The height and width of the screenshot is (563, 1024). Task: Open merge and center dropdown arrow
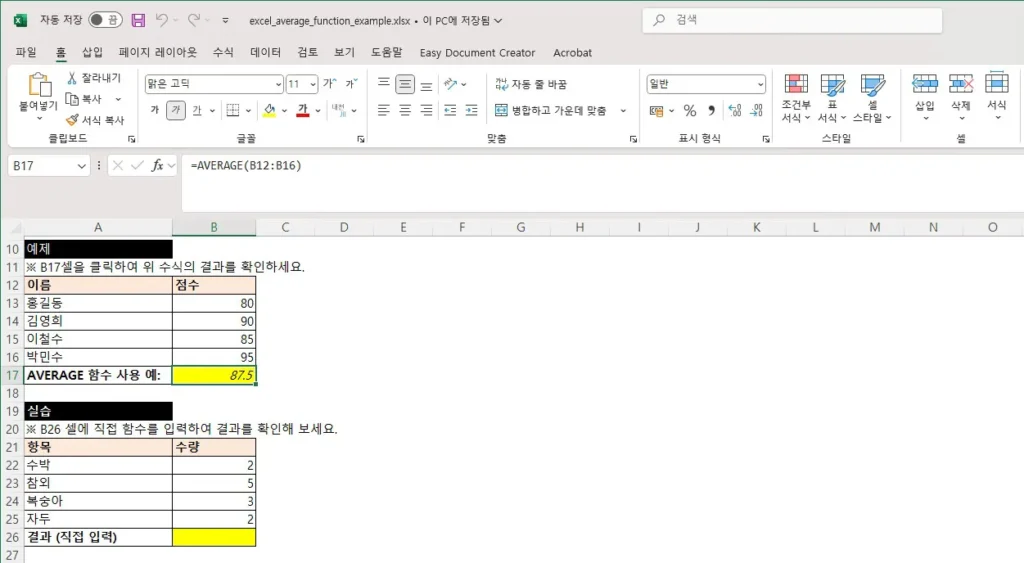[x=623, y=111]
